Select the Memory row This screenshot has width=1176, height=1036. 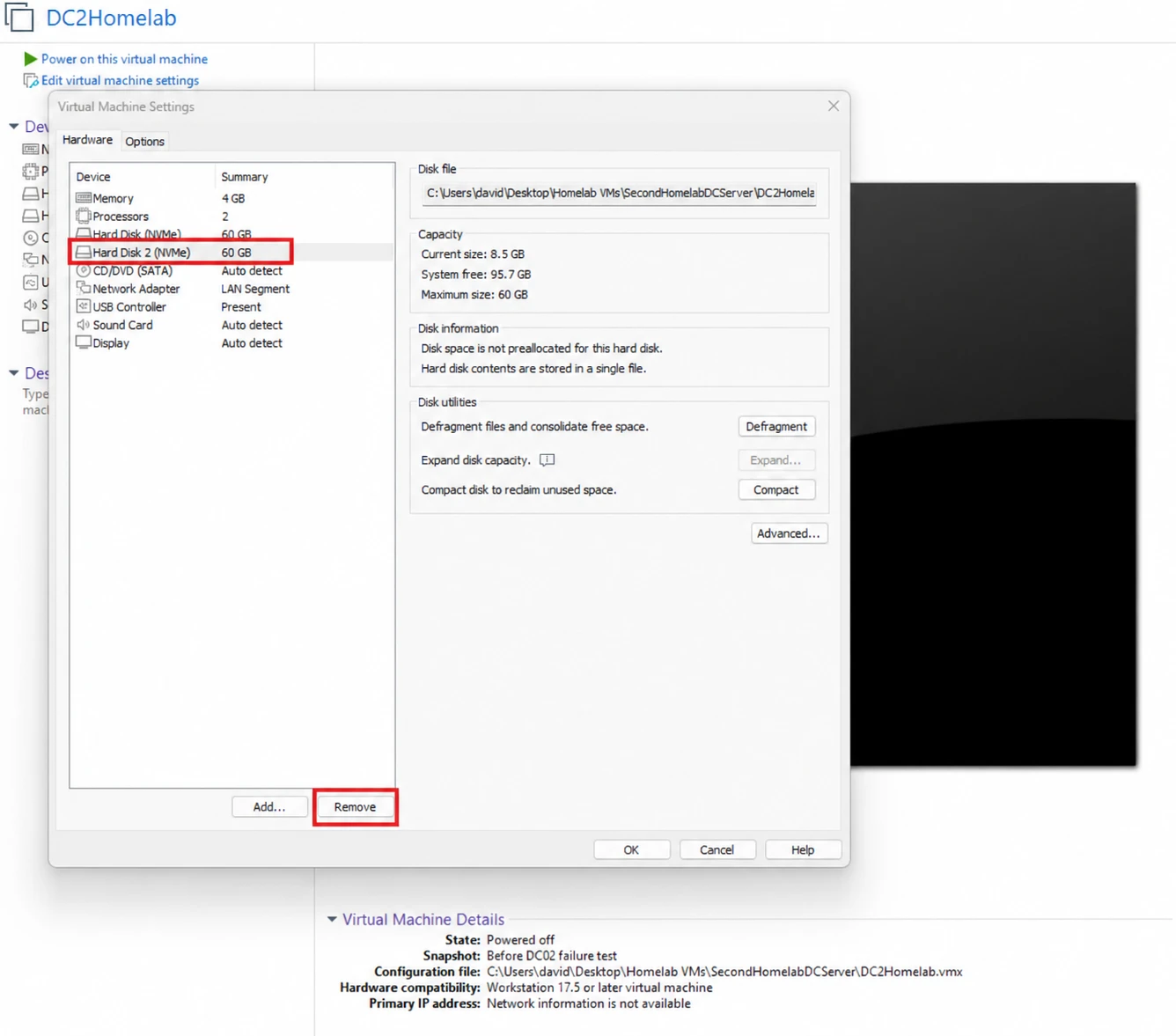[x=232, y=198]
